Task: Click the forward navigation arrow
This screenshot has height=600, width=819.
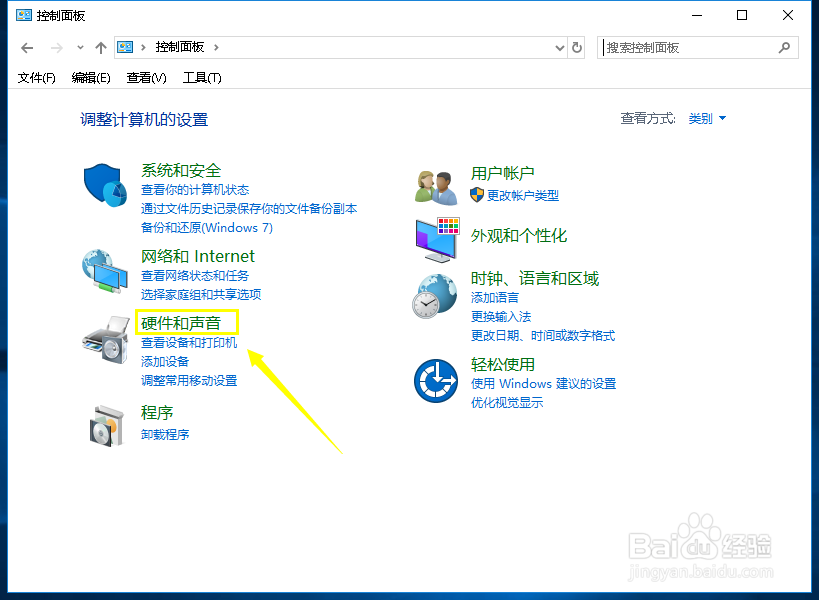Action: click(x=56, y=48)
